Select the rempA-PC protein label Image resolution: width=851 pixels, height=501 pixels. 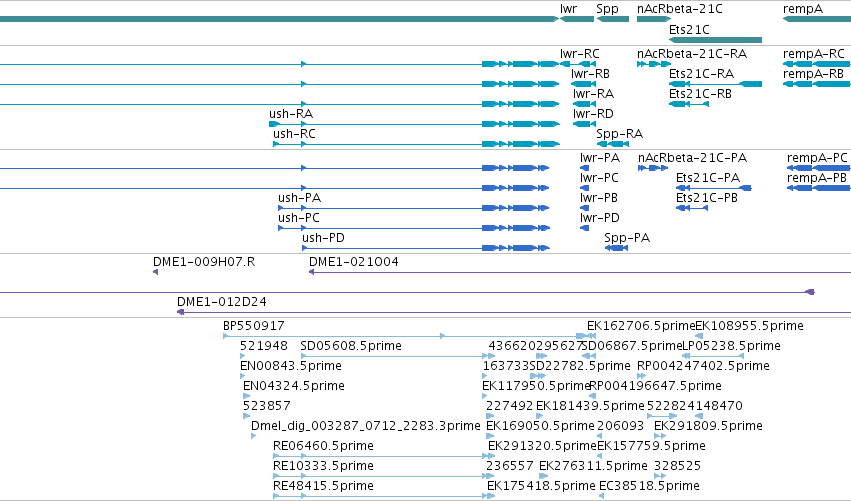click(817, 158)
